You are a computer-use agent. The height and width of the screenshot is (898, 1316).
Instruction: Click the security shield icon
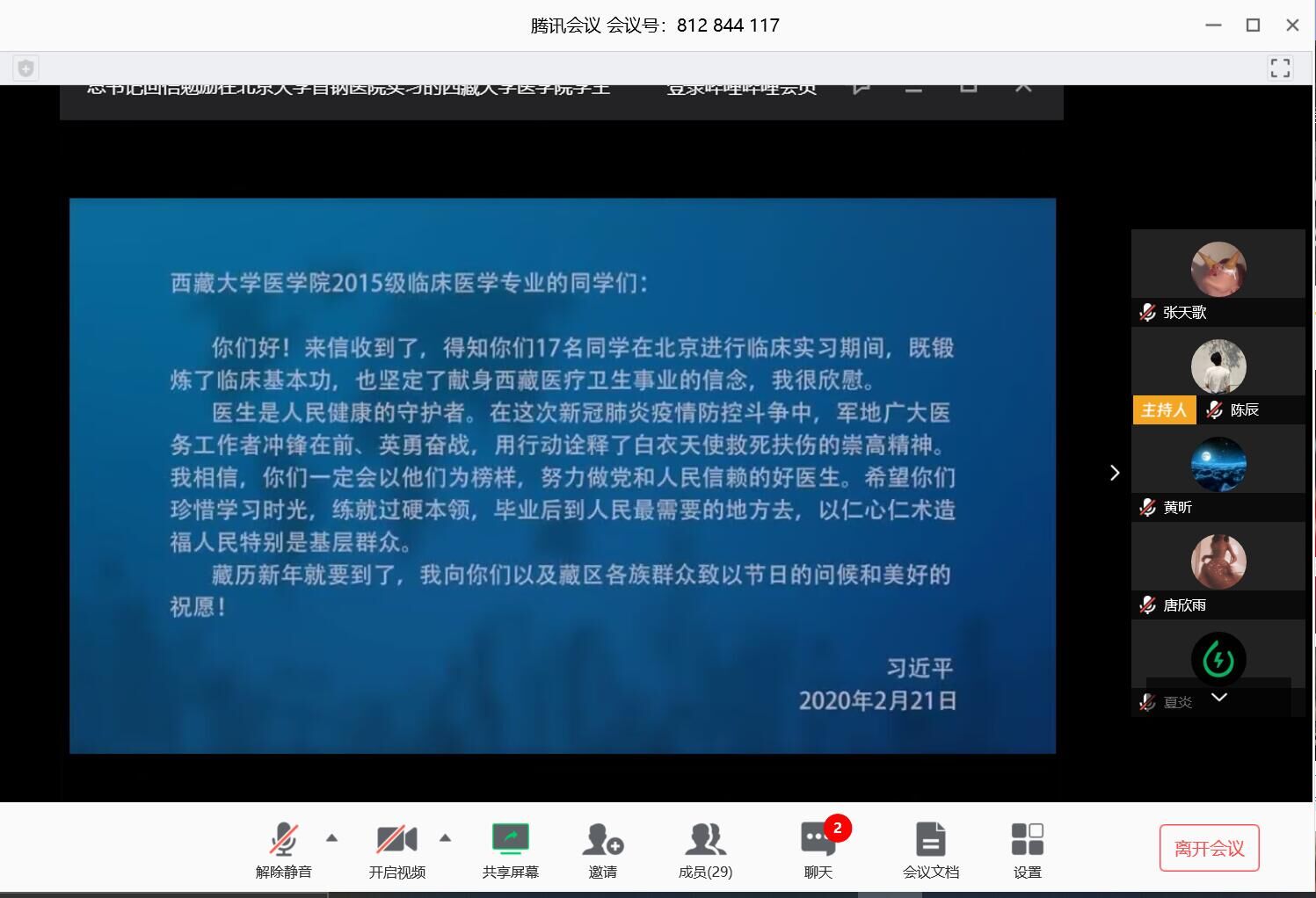coord(25,68)
